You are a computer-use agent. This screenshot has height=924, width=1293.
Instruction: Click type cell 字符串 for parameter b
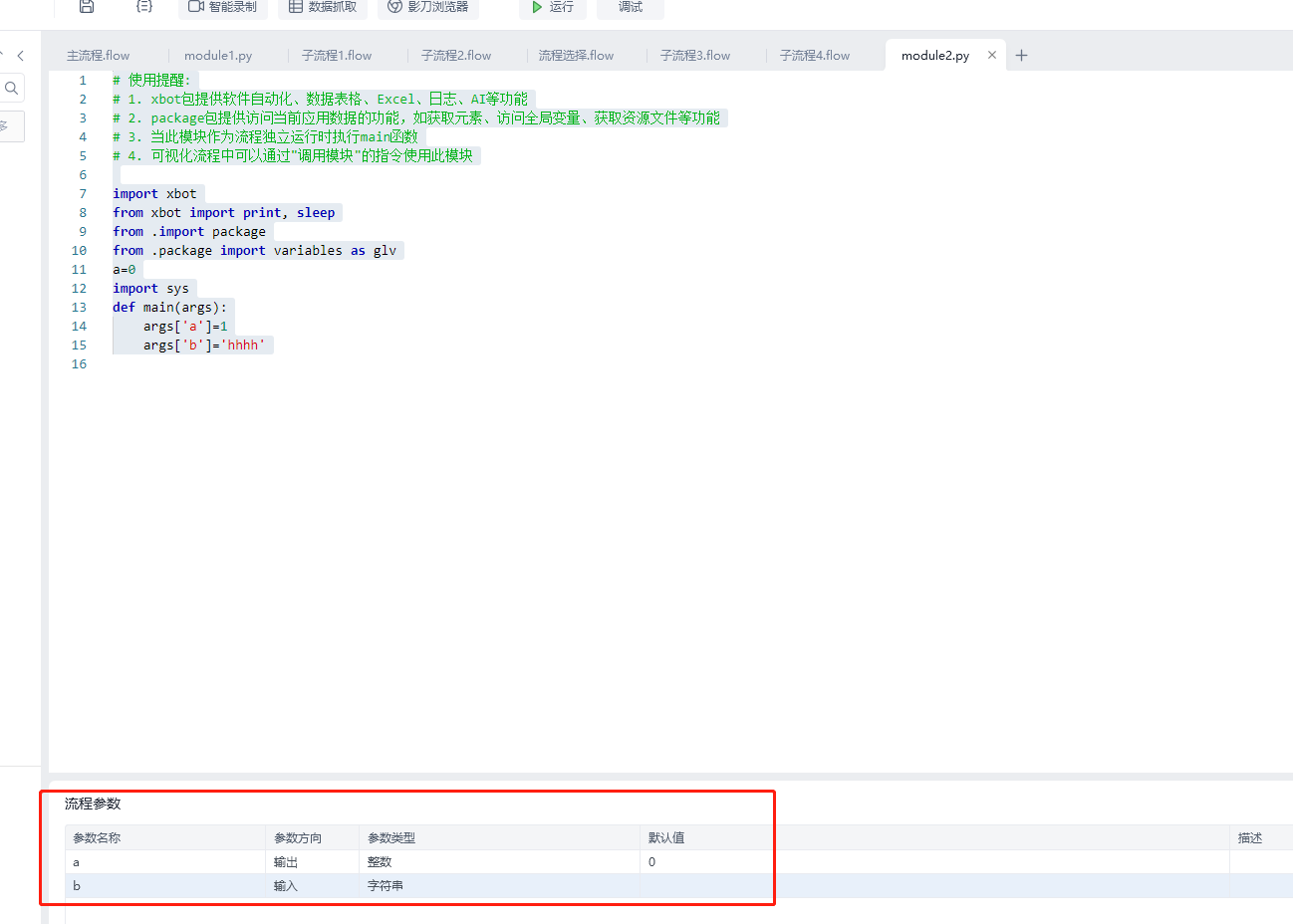coord(500,886)
